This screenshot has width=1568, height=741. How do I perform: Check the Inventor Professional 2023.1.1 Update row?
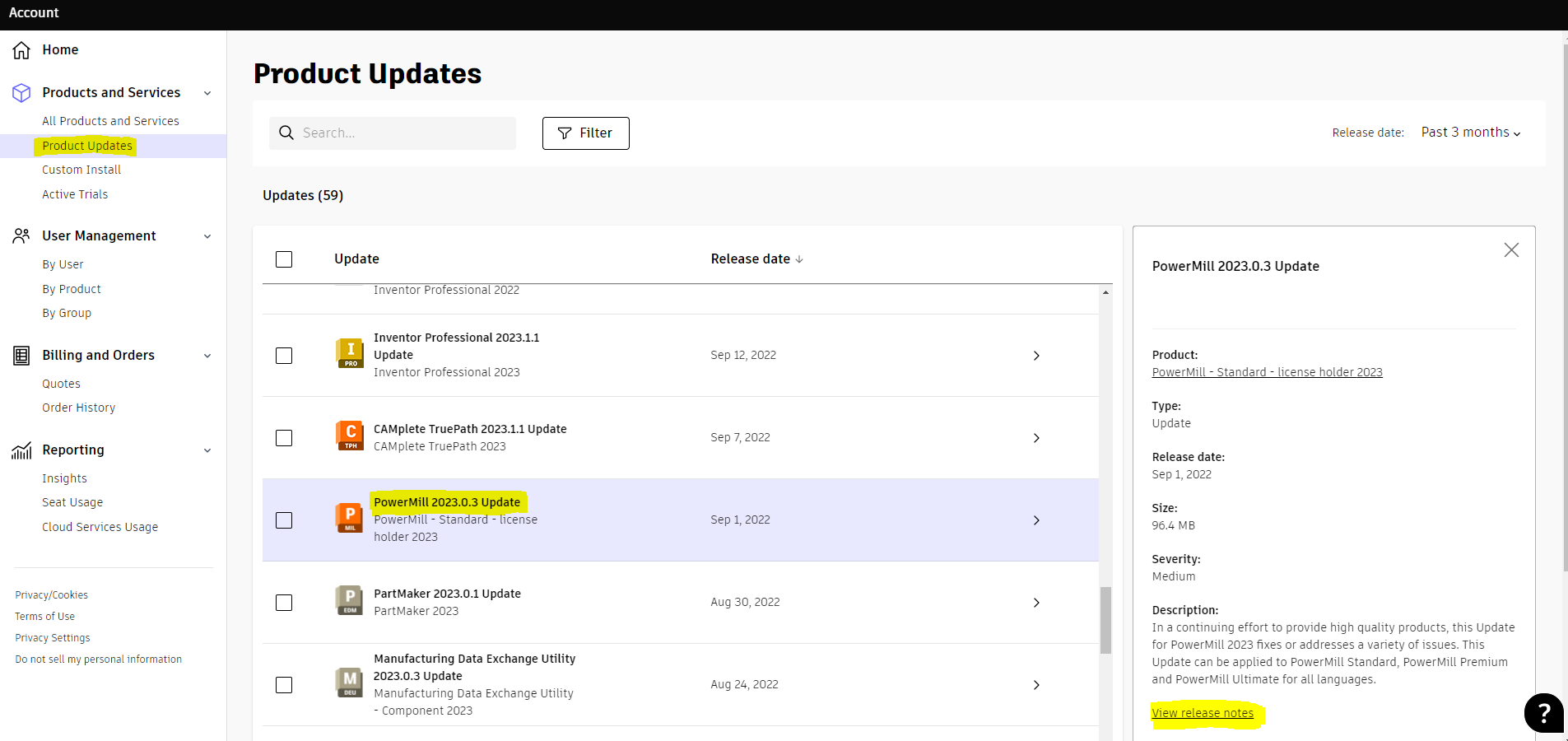point(284,356)
